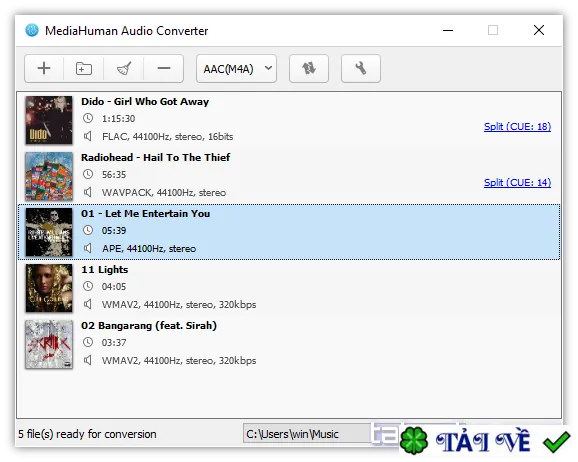Remove selected file with minus button
This screenshot has height=462, width=578.
(x=164, y=69)
